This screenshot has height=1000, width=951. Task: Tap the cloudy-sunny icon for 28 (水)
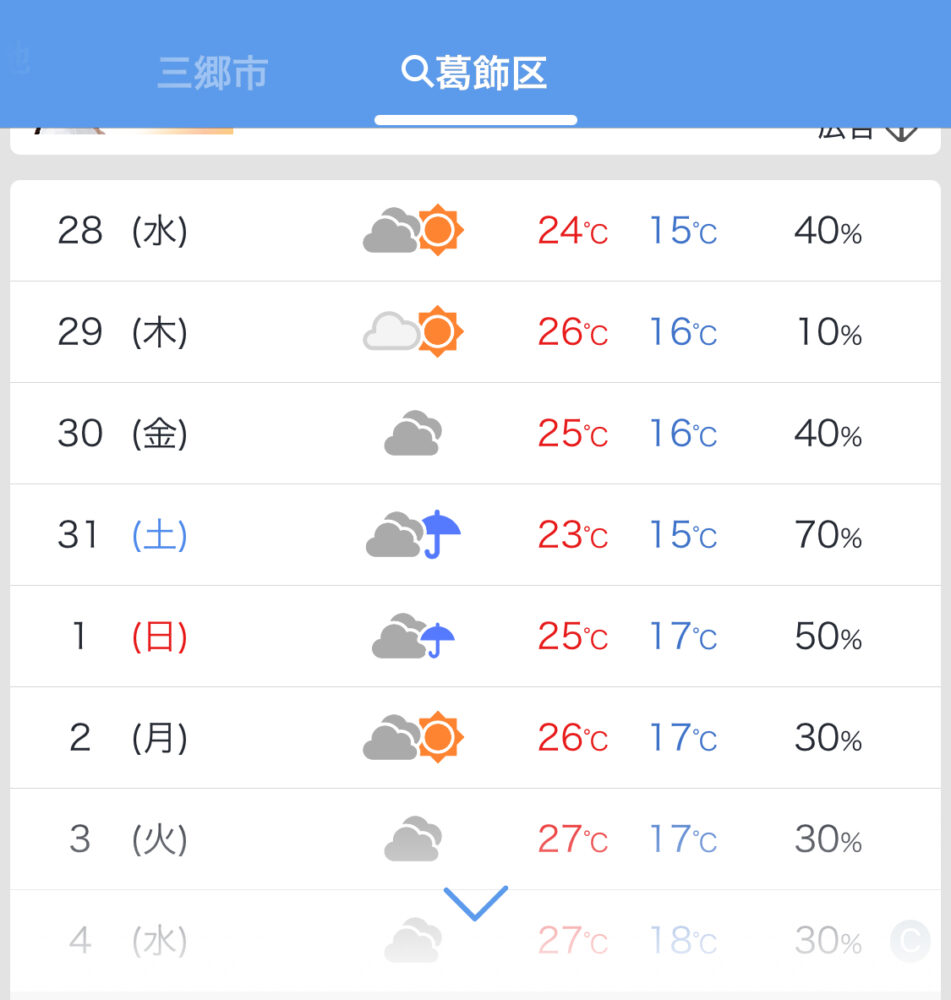coord(413,230)
